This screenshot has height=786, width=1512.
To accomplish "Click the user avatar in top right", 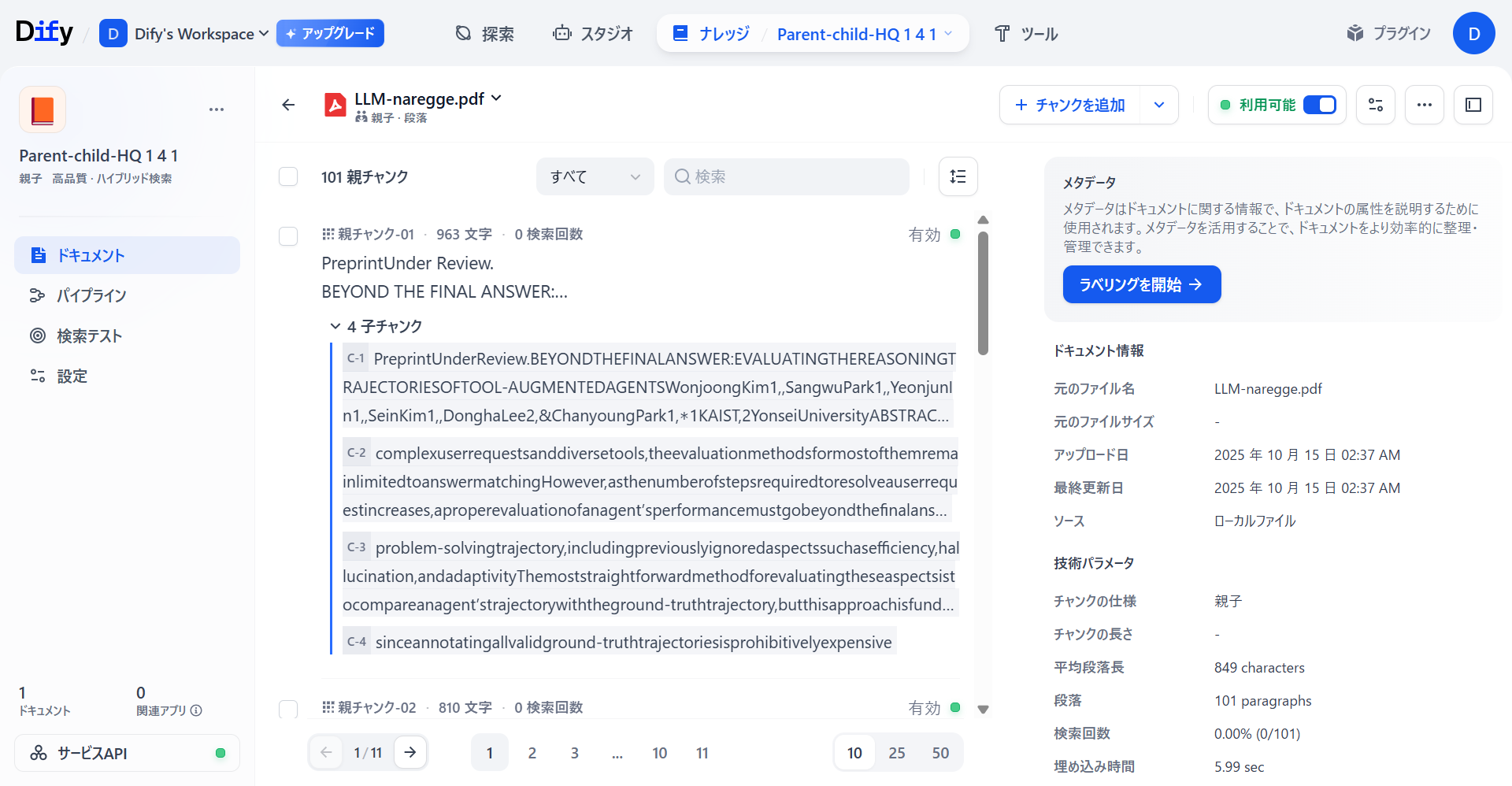I will pos(1473,34).
